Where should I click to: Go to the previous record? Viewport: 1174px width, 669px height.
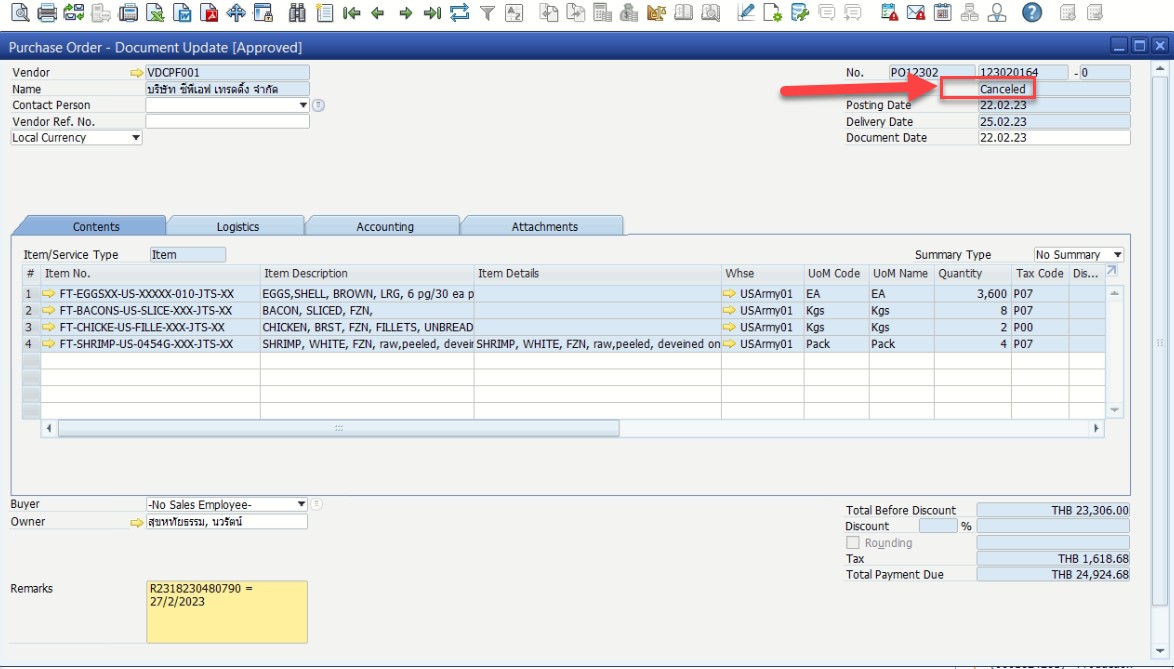tap(378, 13)
